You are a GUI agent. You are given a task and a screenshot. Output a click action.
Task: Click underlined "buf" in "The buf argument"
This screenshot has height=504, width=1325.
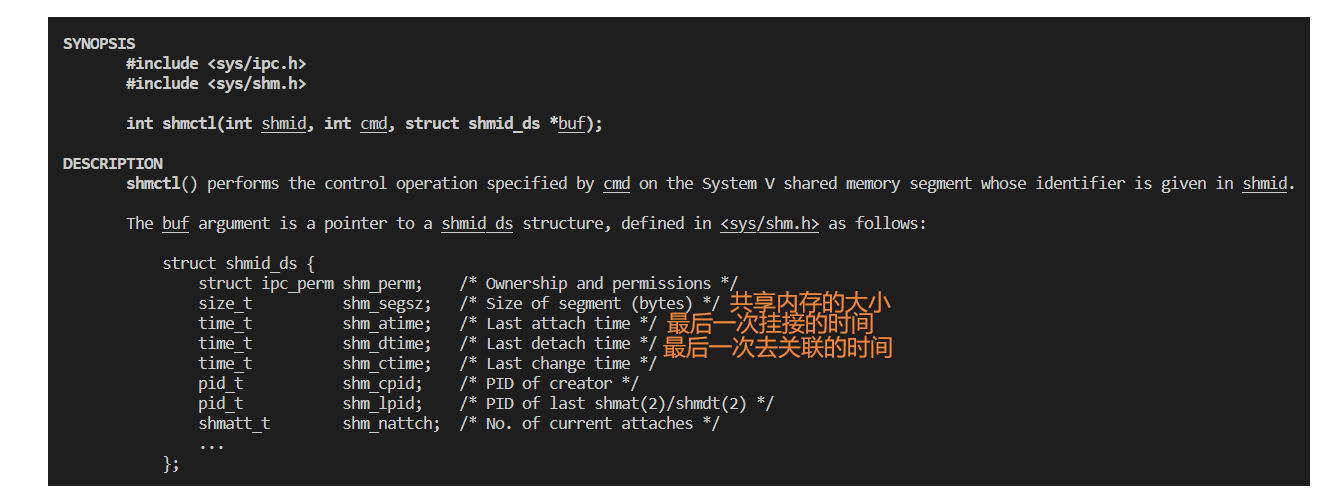coord(175,224)
